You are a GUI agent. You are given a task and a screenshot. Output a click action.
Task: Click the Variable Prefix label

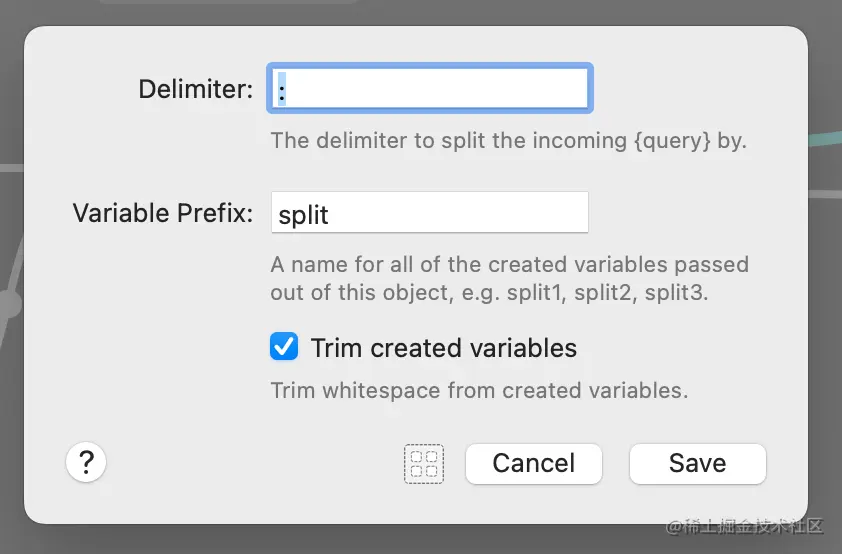coord(162,213)
